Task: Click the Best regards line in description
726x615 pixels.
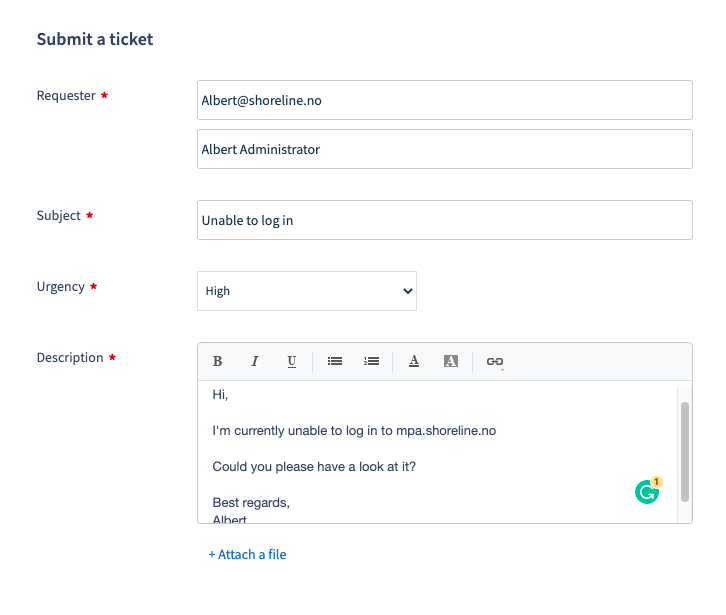Action: [x=251, y=502]
